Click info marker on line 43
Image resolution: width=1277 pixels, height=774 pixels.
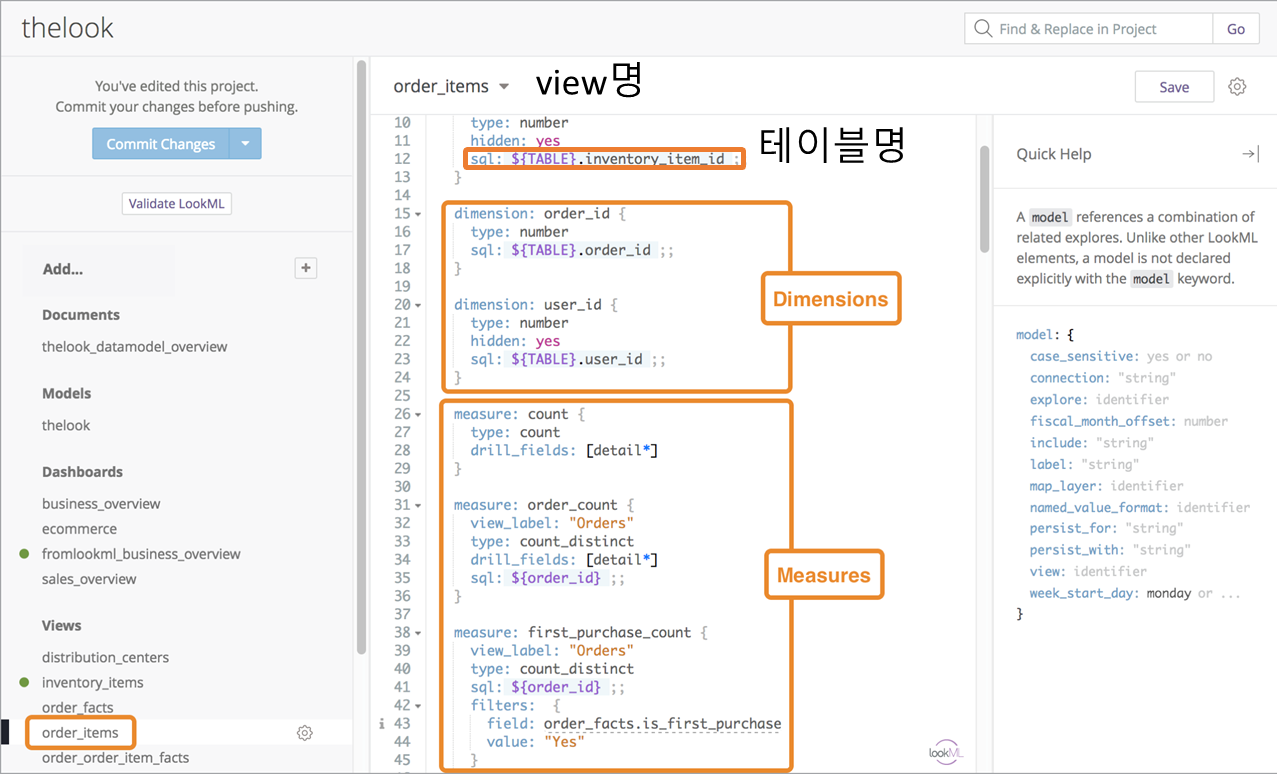point(382,723)
